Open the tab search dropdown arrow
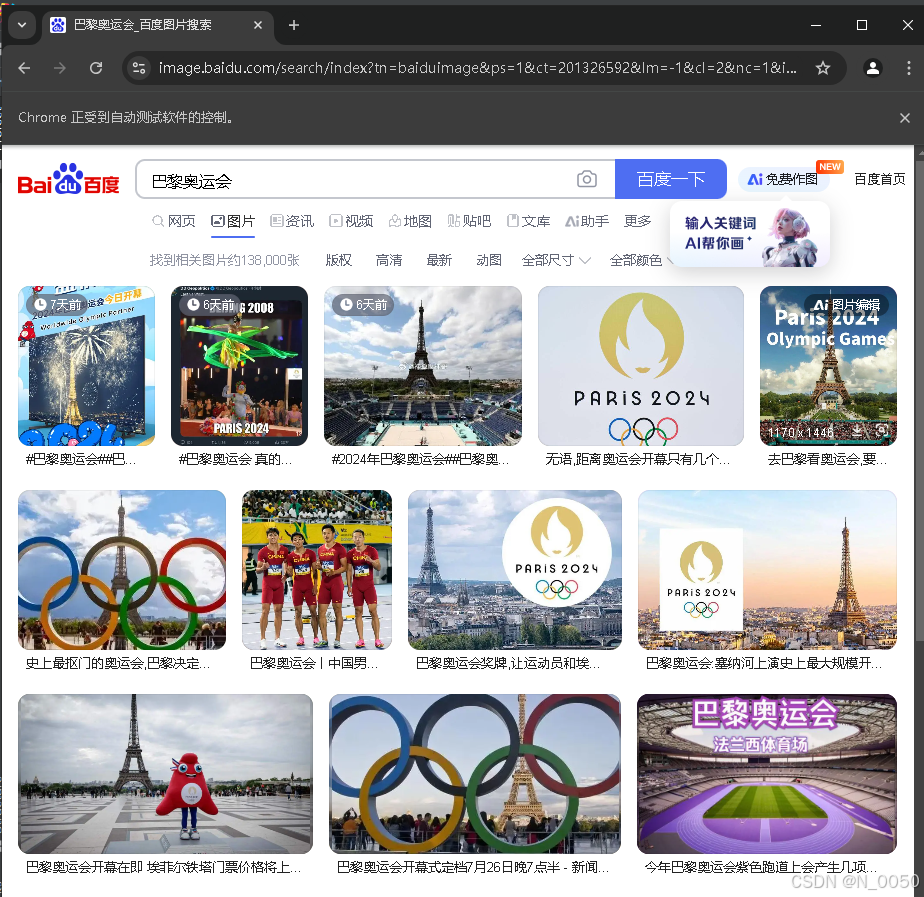Screen dimensions: 924x897 22,25
